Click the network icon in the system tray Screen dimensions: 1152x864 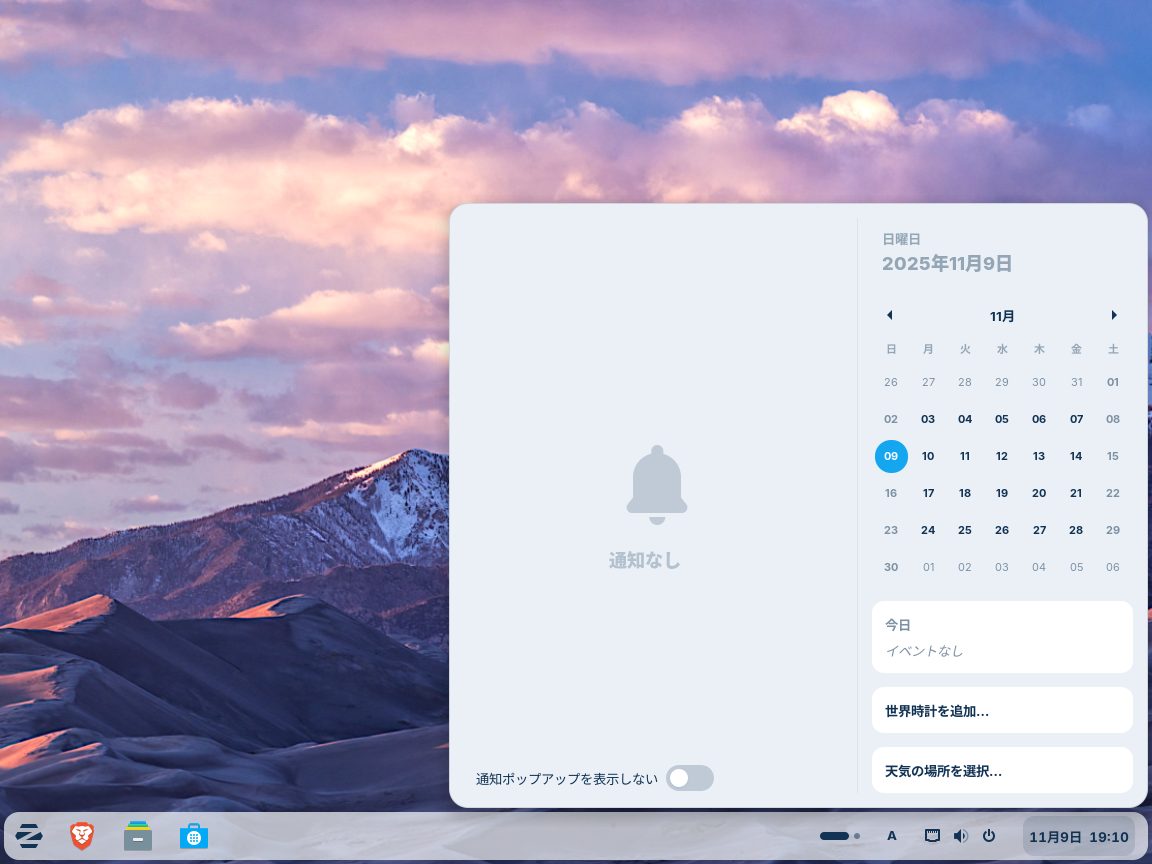[x=932, y=836]
